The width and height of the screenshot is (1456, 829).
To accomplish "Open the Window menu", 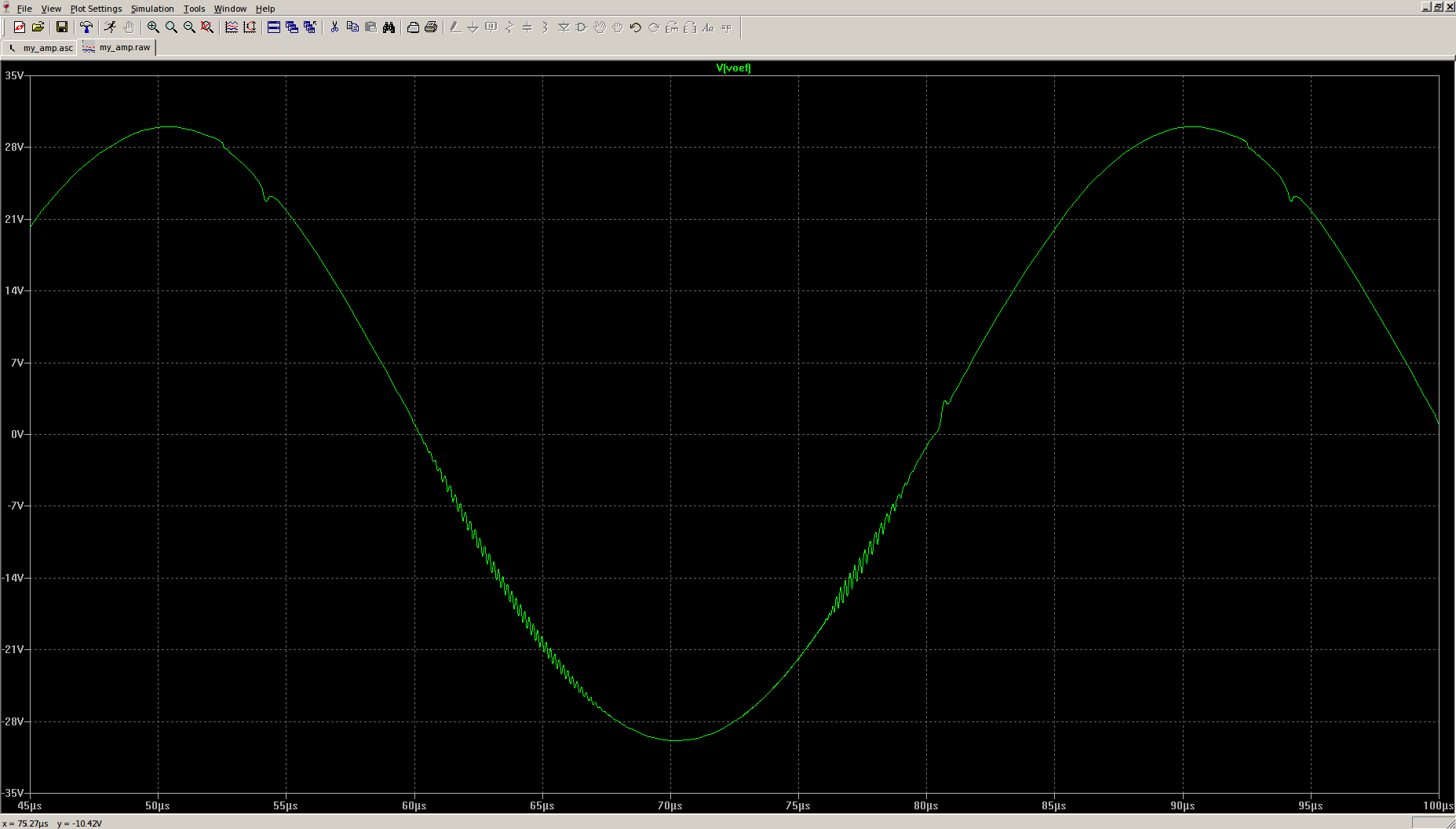I will [230, 9].
